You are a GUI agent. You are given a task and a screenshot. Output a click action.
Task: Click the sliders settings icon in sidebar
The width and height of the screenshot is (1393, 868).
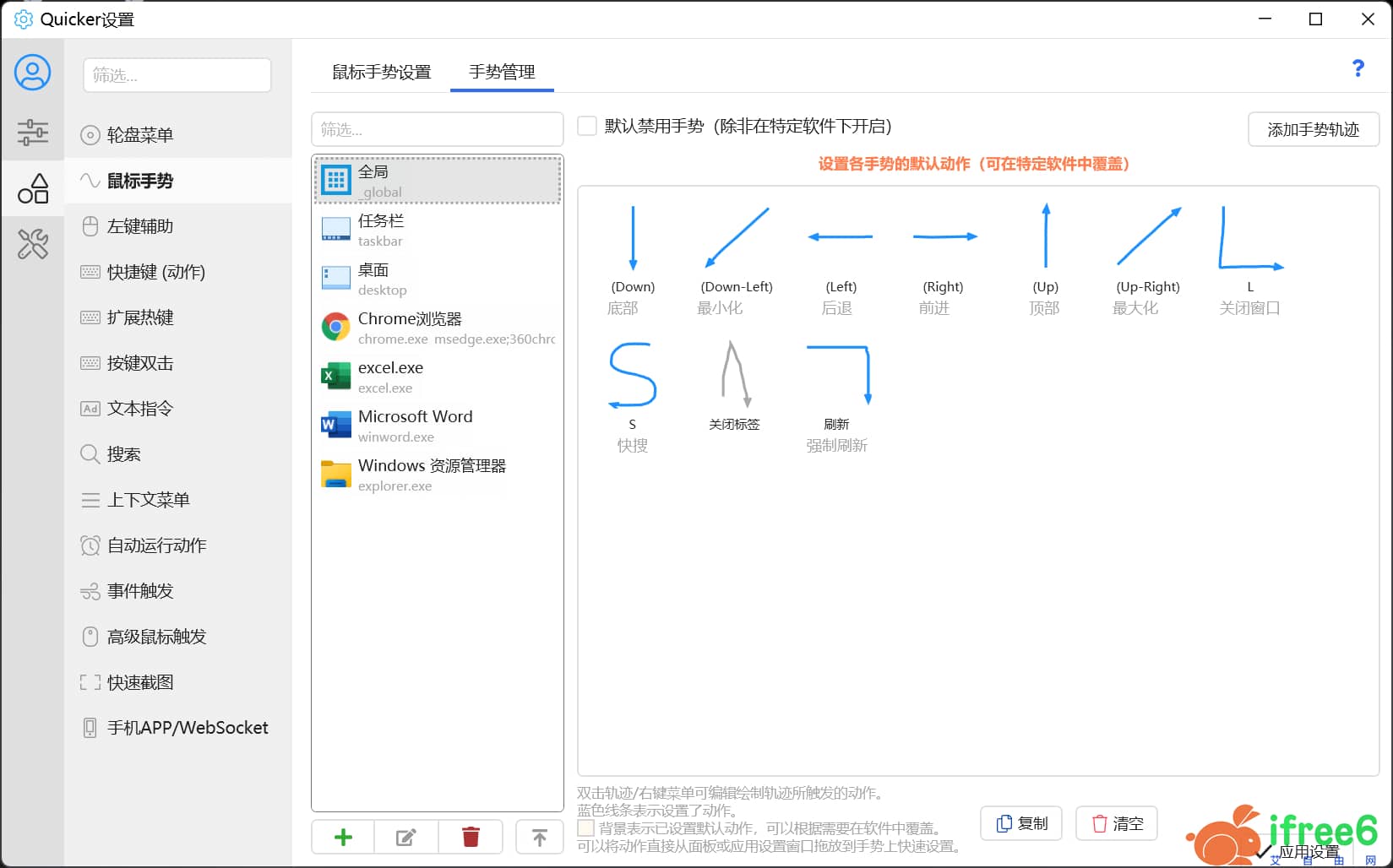(32, 133)
